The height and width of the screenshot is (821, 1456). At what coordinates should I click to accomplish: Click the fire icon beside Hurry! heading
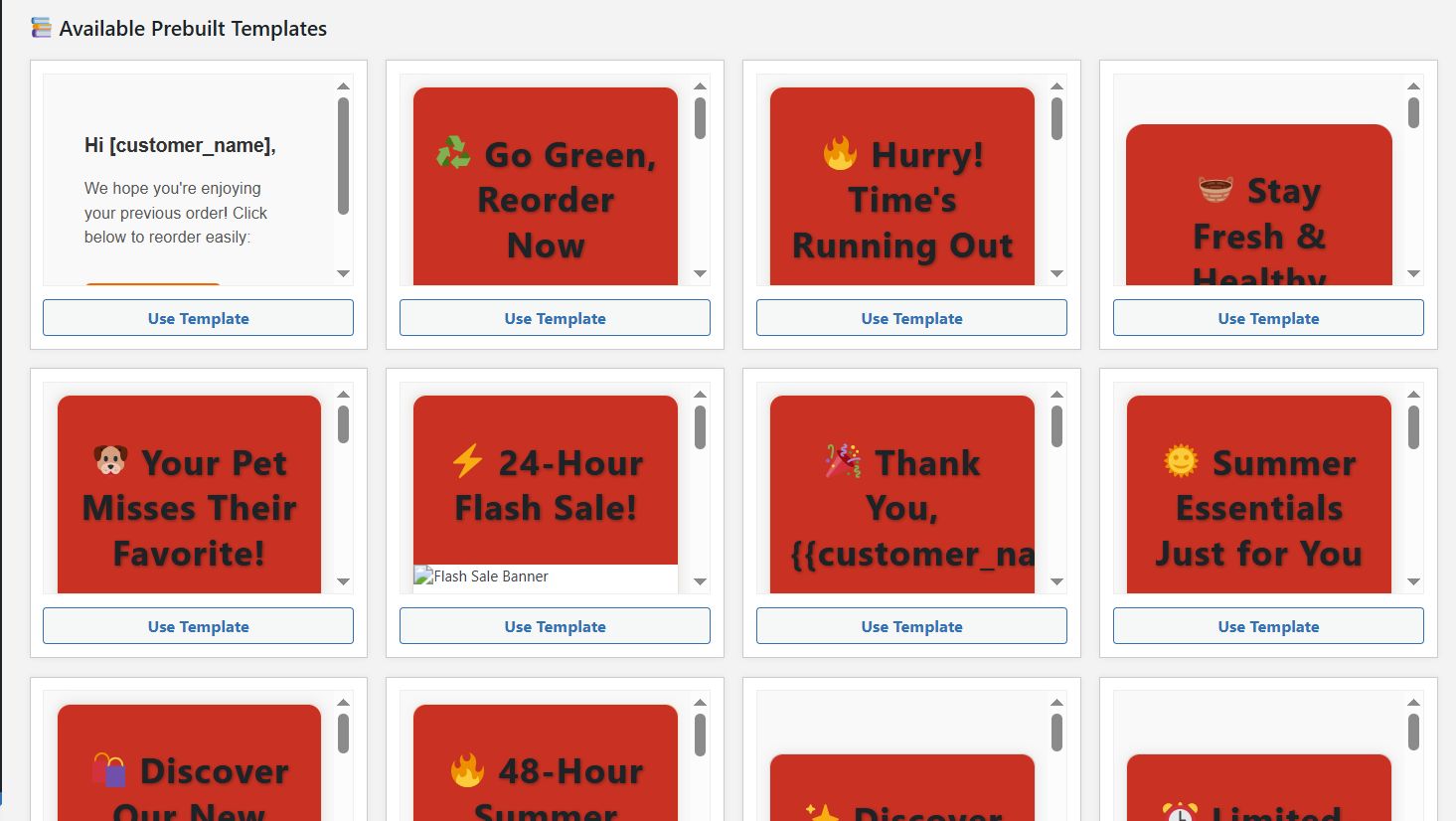click(x=840, y=154)
